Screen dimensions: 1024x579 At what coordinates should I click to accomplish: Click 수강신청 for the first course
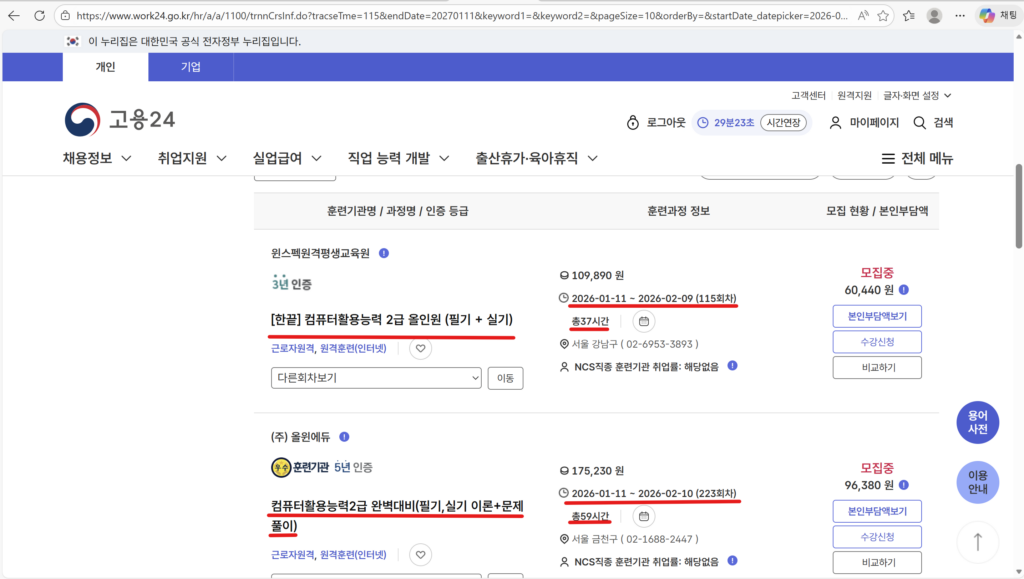pos(877,341)
